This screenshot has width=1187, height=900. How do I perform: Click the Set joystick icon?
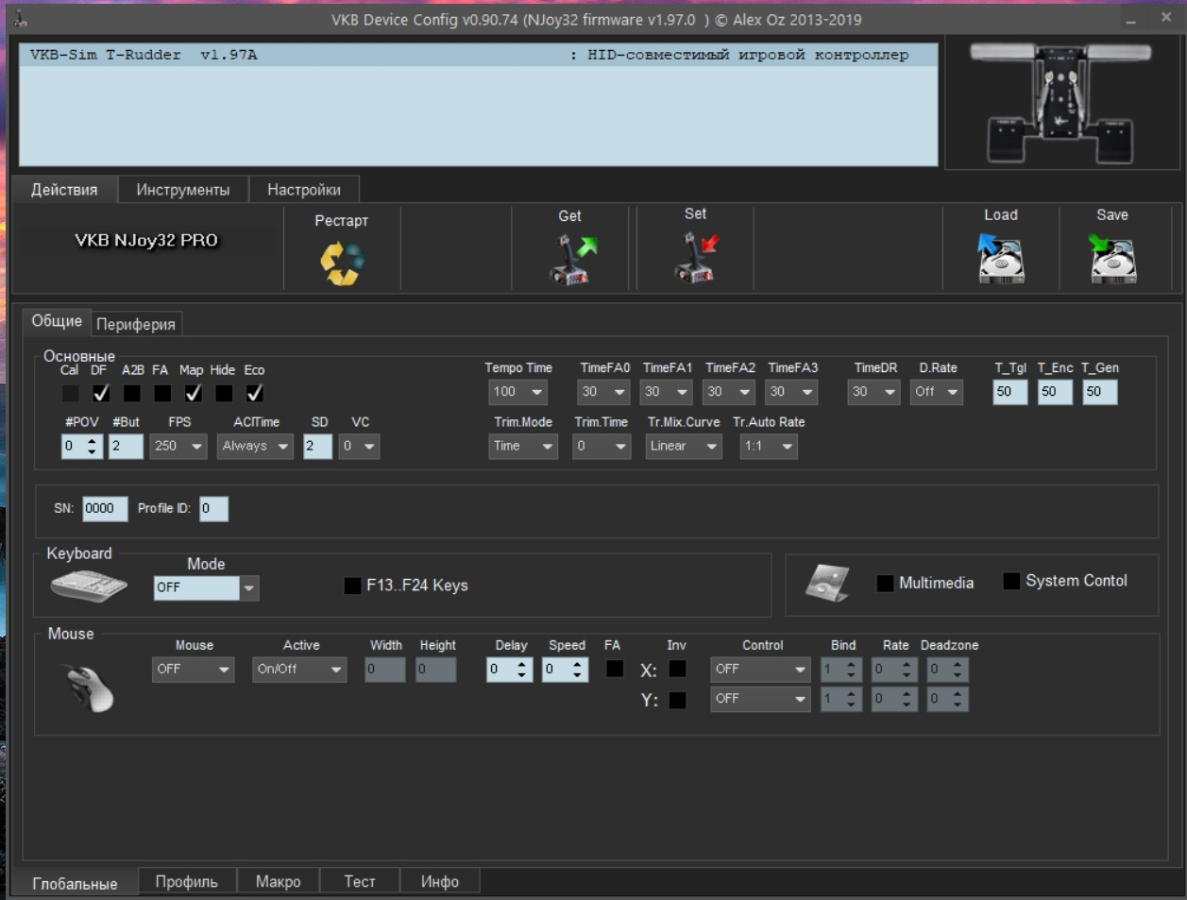696,257
